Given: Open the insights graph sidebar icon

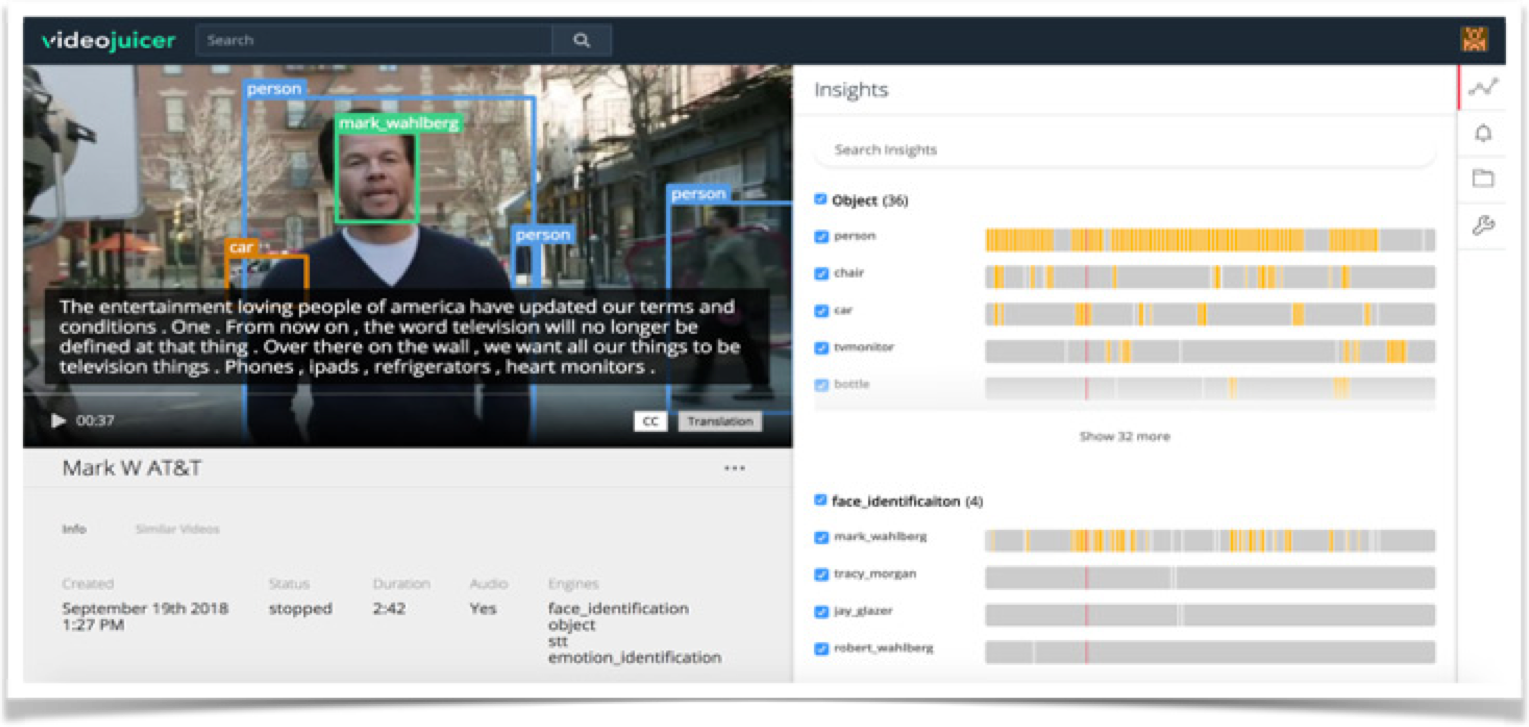Looking at the screenshot, I should pyautogui.click(x=1483, y=88).
